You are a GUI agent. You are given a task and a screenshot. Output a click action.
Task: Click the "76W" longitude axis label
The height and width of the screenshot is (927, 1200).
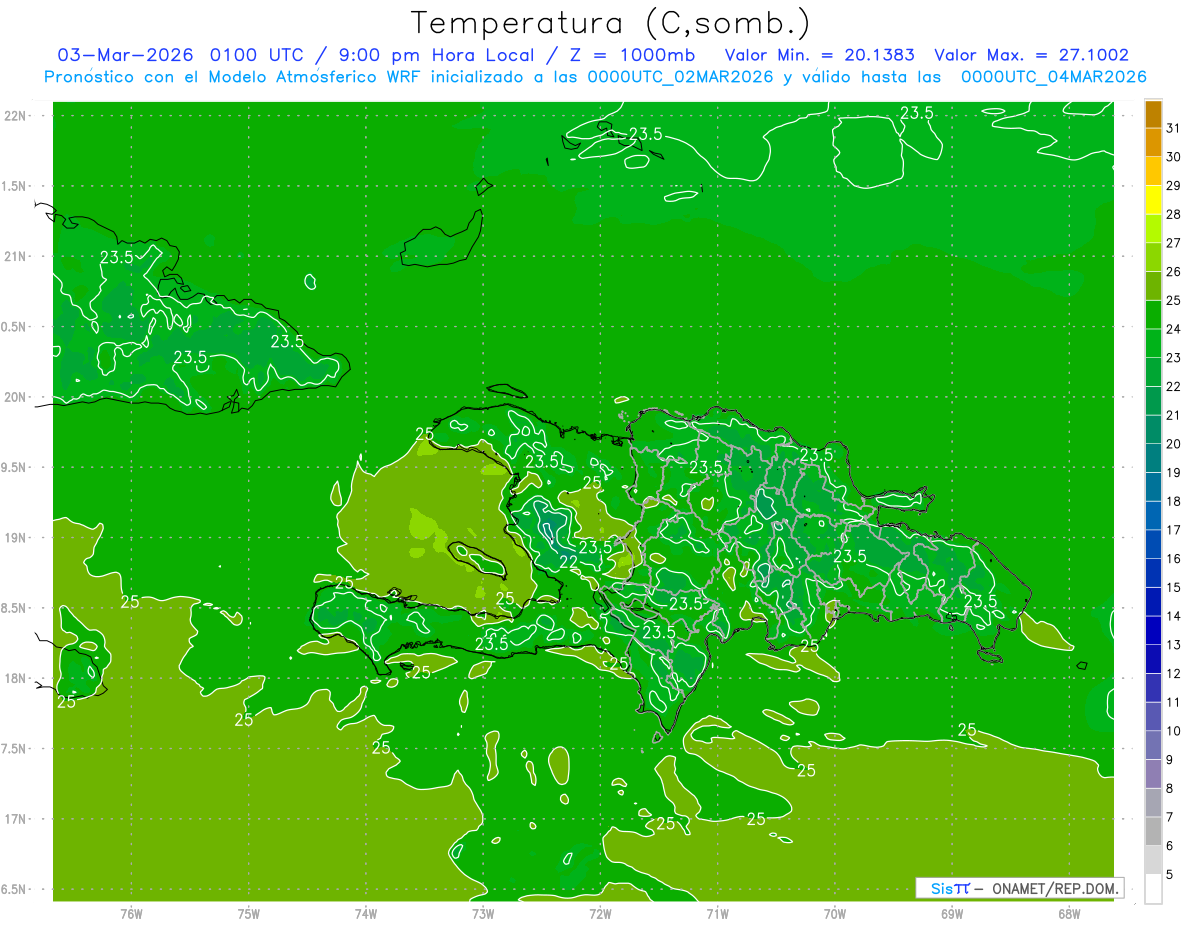click(x=131, y=914)
